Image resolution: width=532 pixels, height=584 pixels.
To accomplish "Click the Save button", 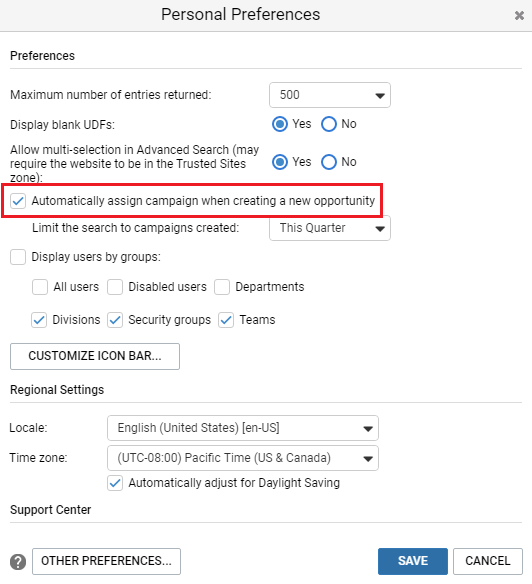I will point(413,561).
